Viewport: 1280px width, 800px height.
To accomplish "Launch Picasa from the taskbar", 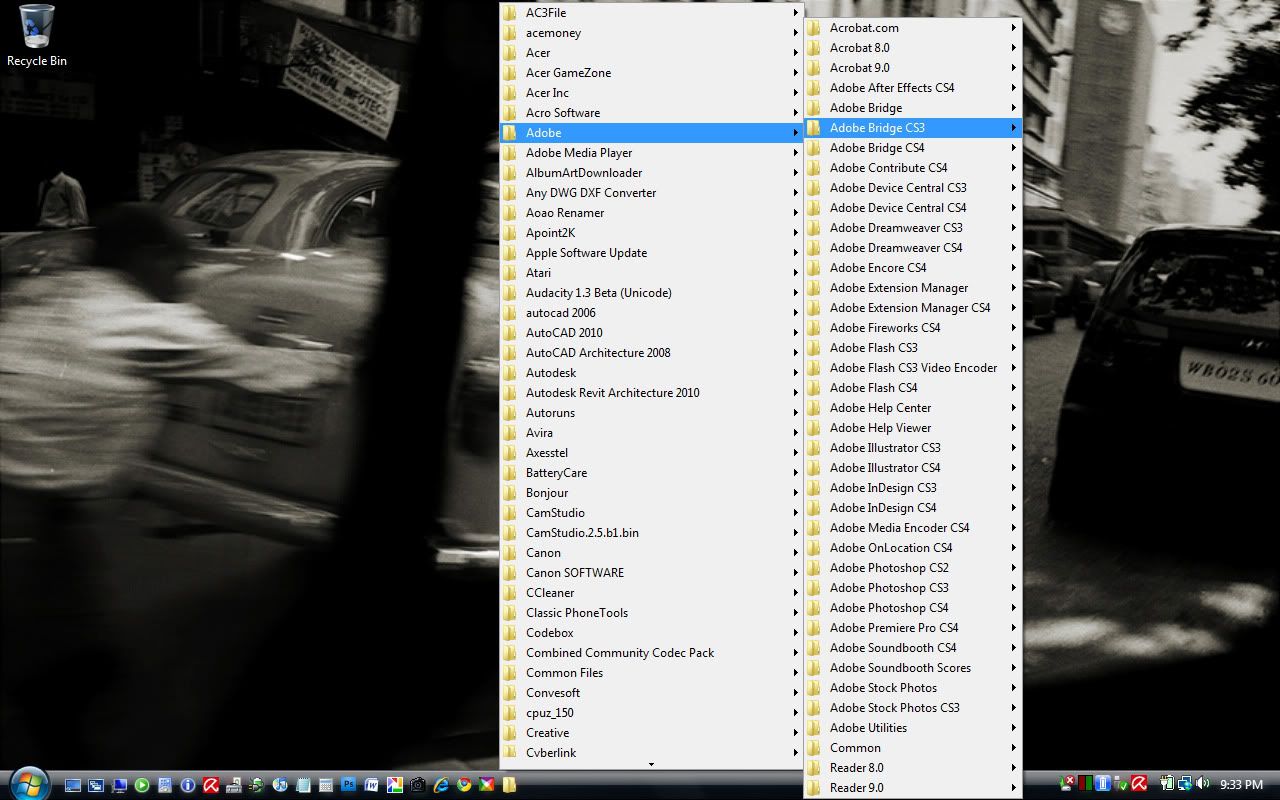I will click(395, 785).
